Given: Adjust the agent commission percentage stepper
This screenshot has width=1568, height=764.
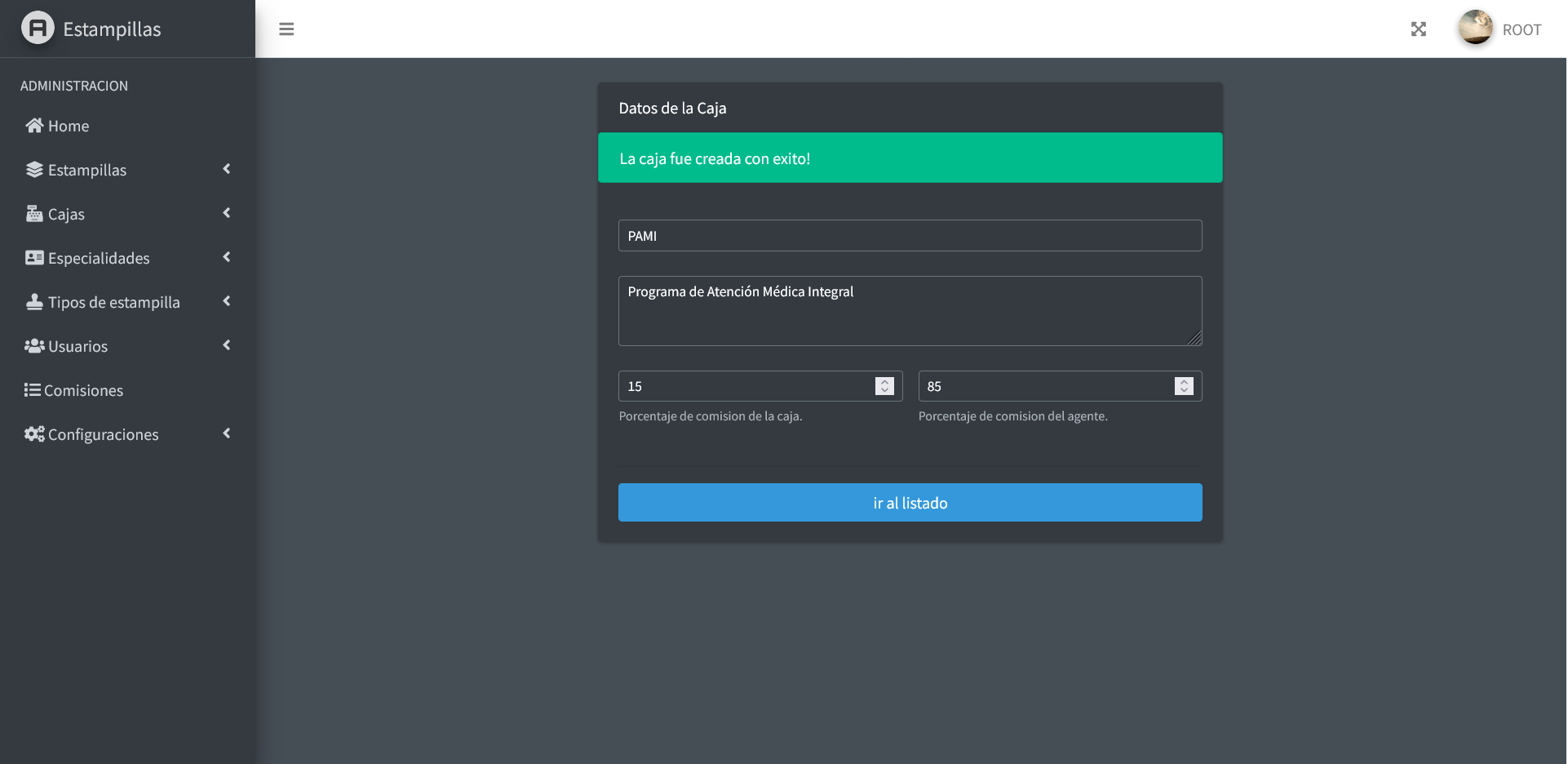Looking at the screenshot, I should coord(1184,386).
